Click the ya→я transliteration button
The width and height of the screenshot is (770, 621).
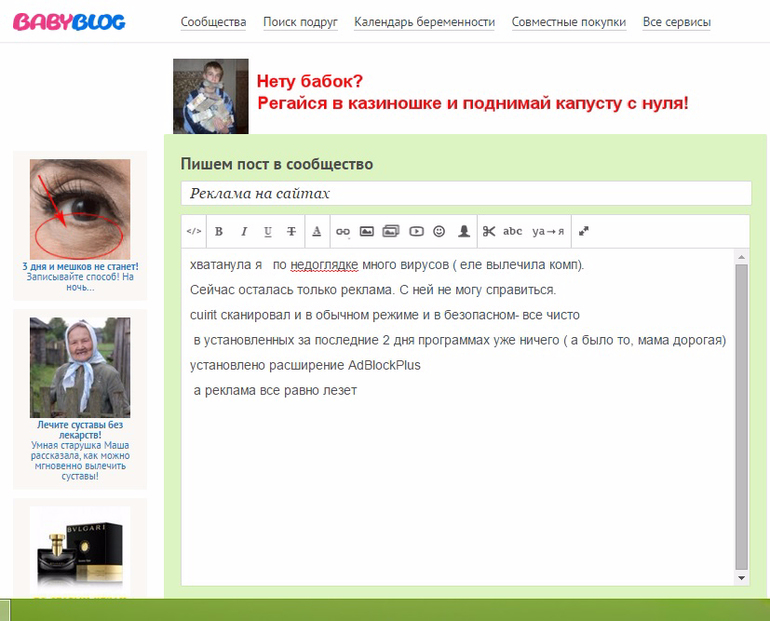tap(548, 231)
